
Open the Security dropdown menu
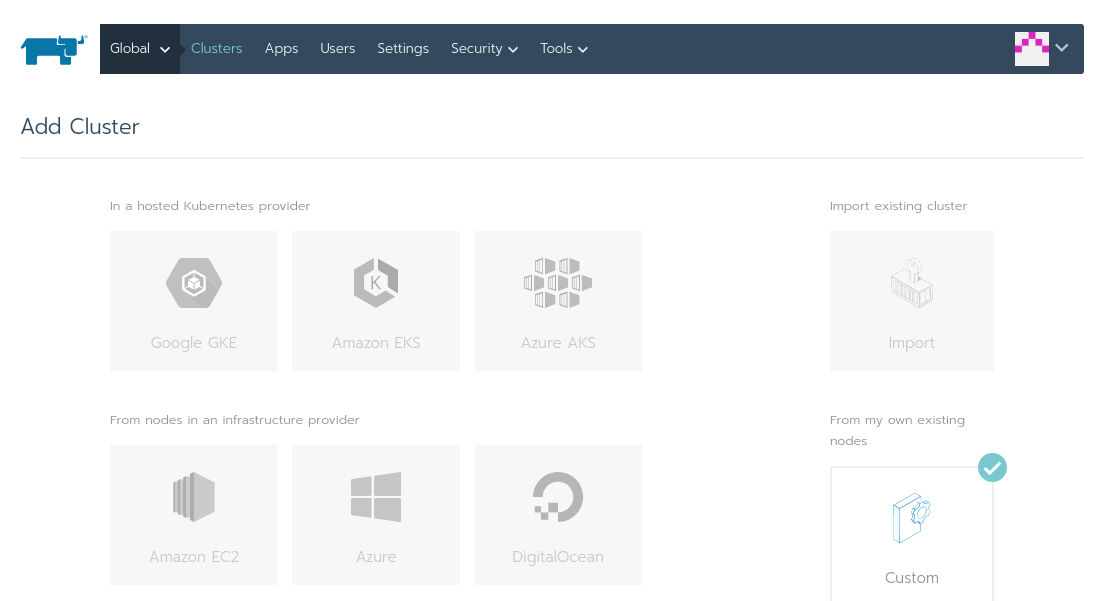click(484, 49)
